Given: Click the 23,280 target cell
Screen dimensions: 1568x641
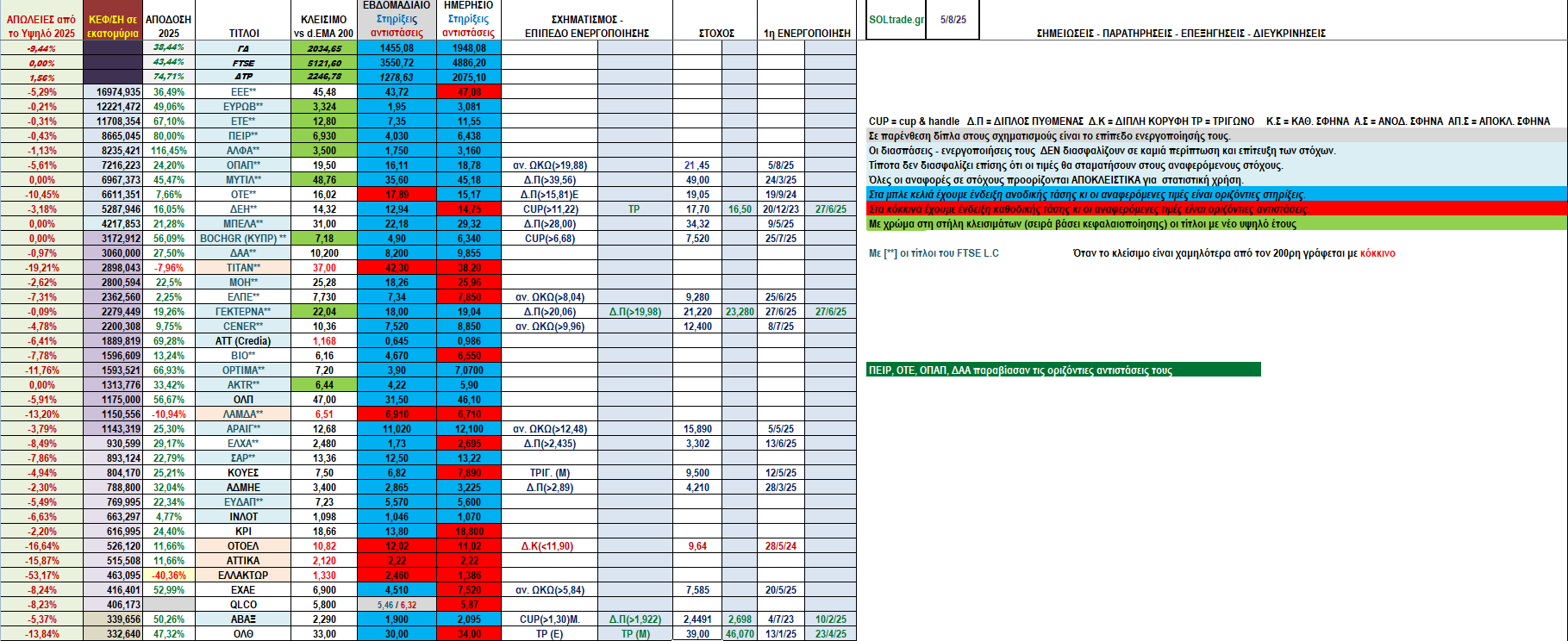Looking at the screenshot, I should [x=740, y=312].
